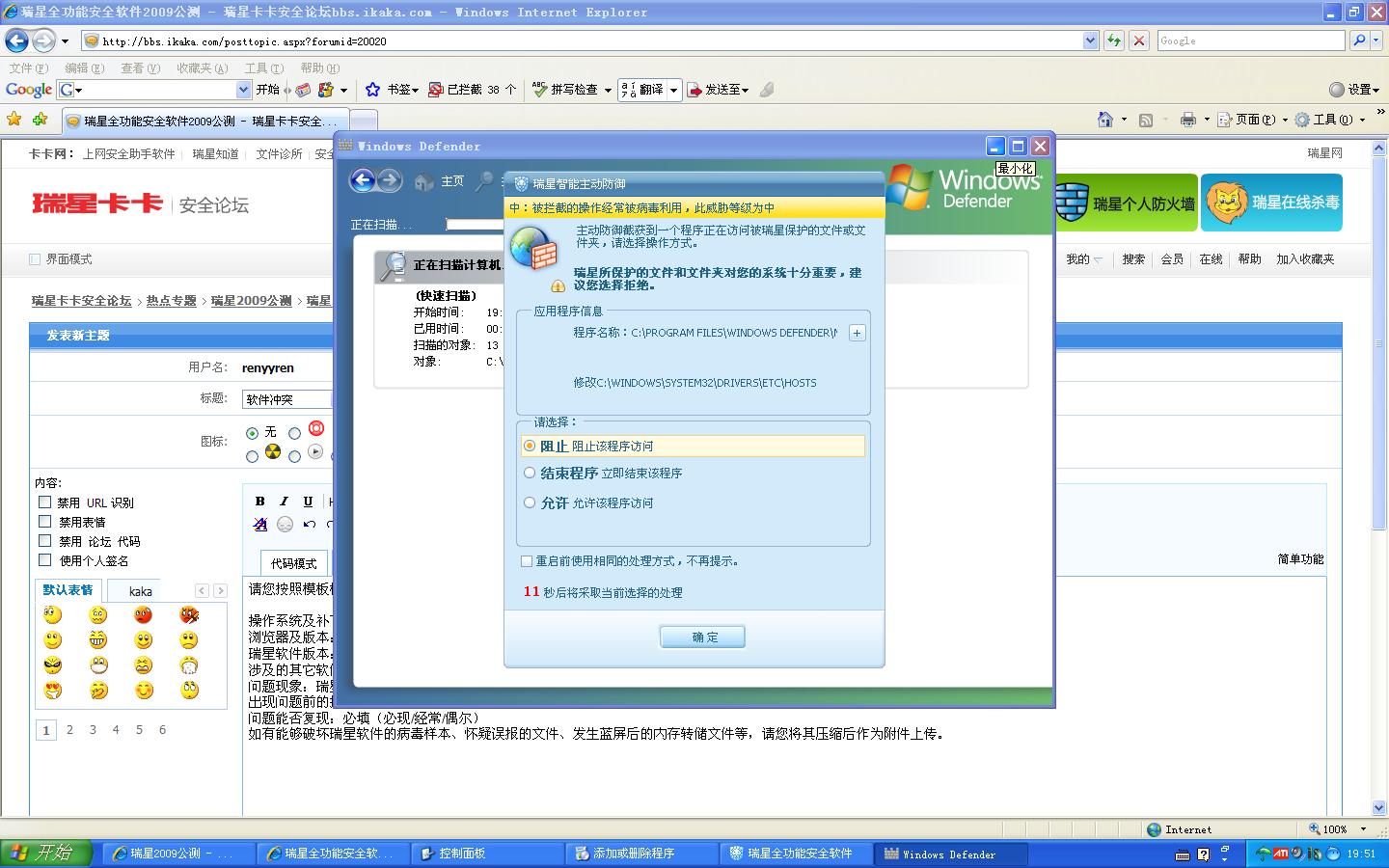Open 瑞星个人防火墙 banner

(1125, 203)
